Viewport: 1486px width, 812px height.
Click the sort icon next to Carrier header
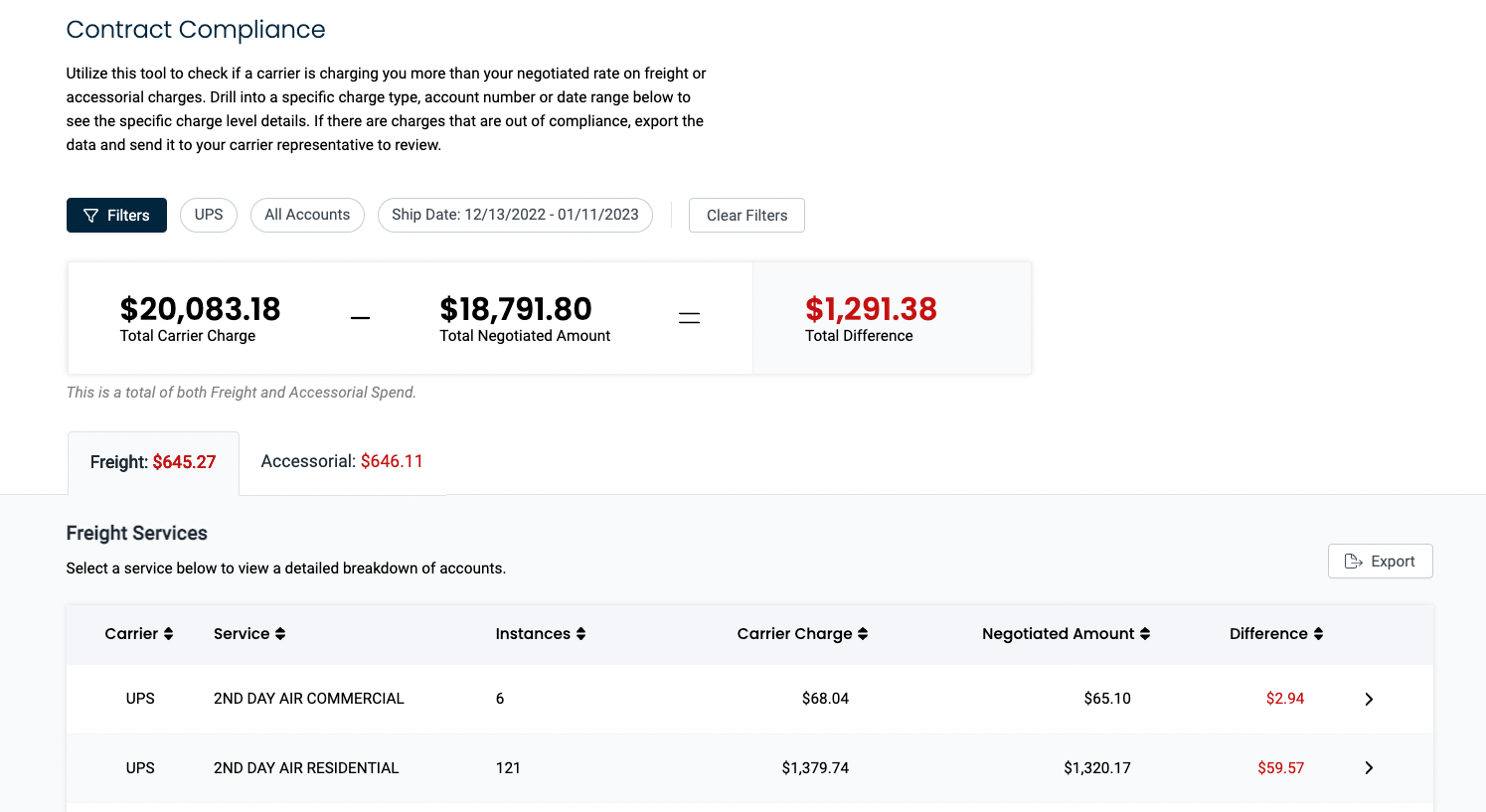coord(168,633)
